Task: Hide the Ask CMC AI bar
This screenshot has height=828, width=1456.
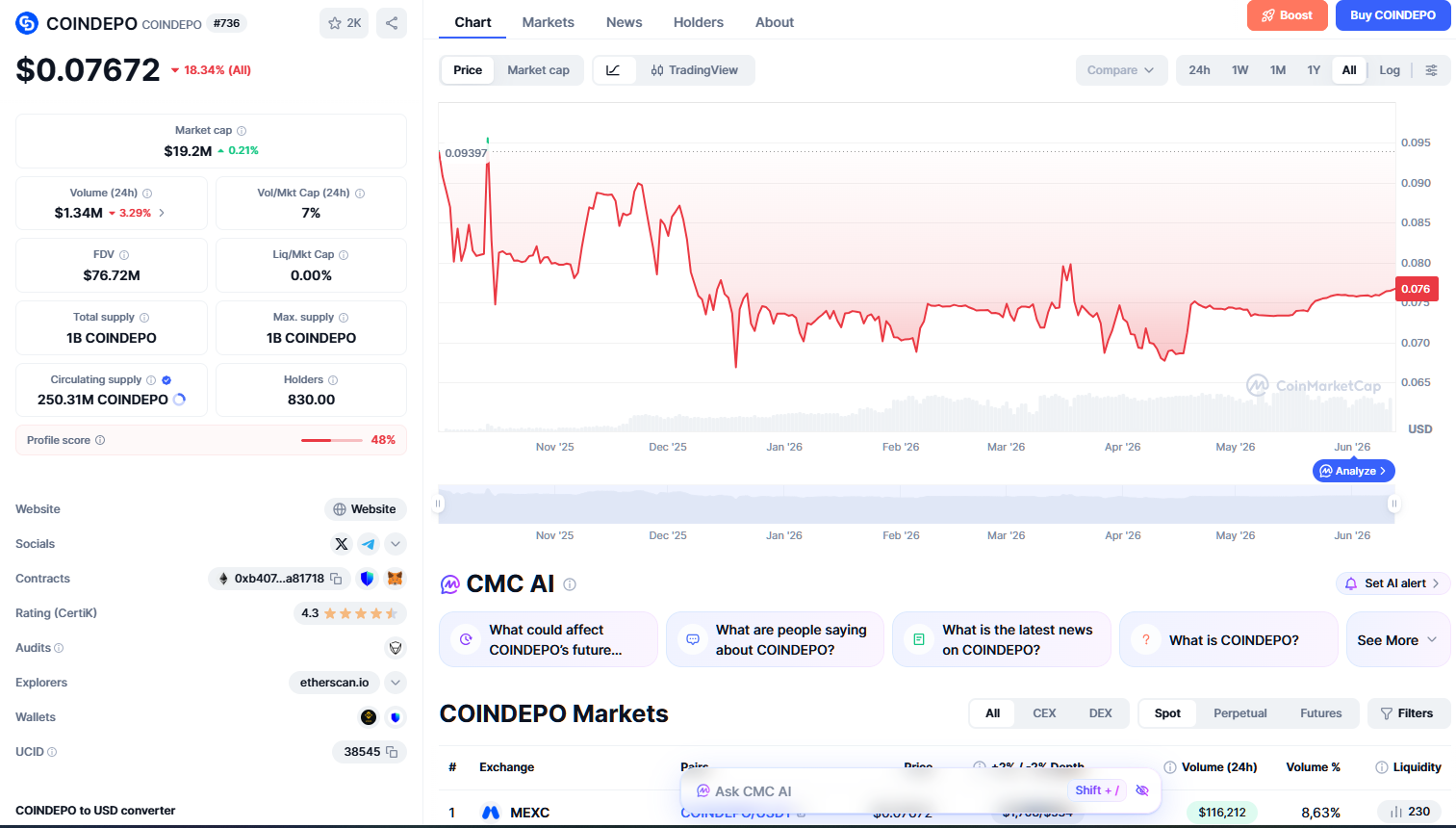Action: pos(1142,790)
